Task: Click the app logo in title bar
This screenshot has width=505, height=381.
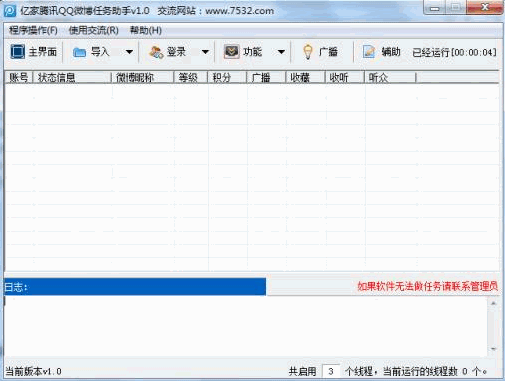Action: click(x=10, y=11)
